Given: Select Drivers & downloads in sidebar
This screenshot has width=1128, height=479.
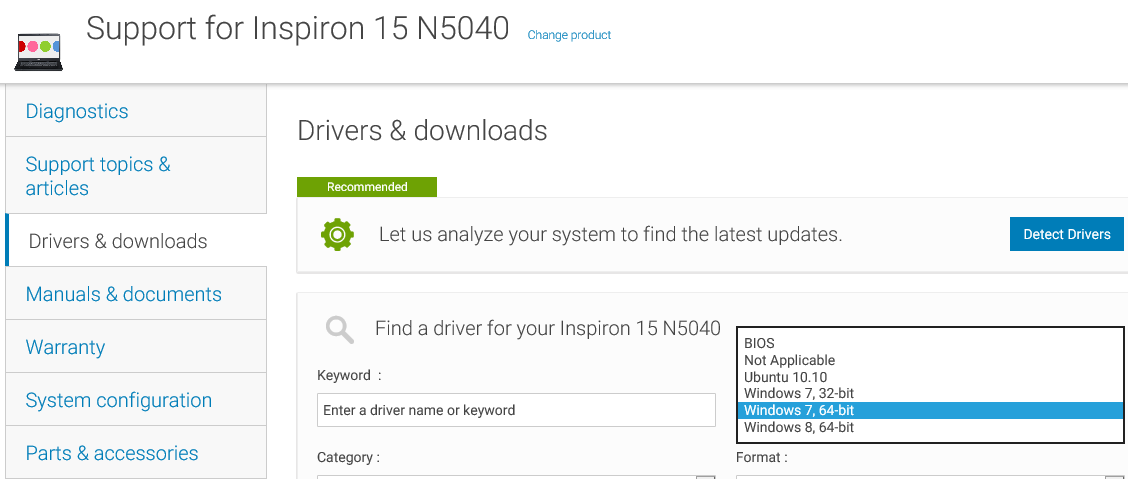Looking at the screenshot, I should pyautogui.click(x=136, y=241).
